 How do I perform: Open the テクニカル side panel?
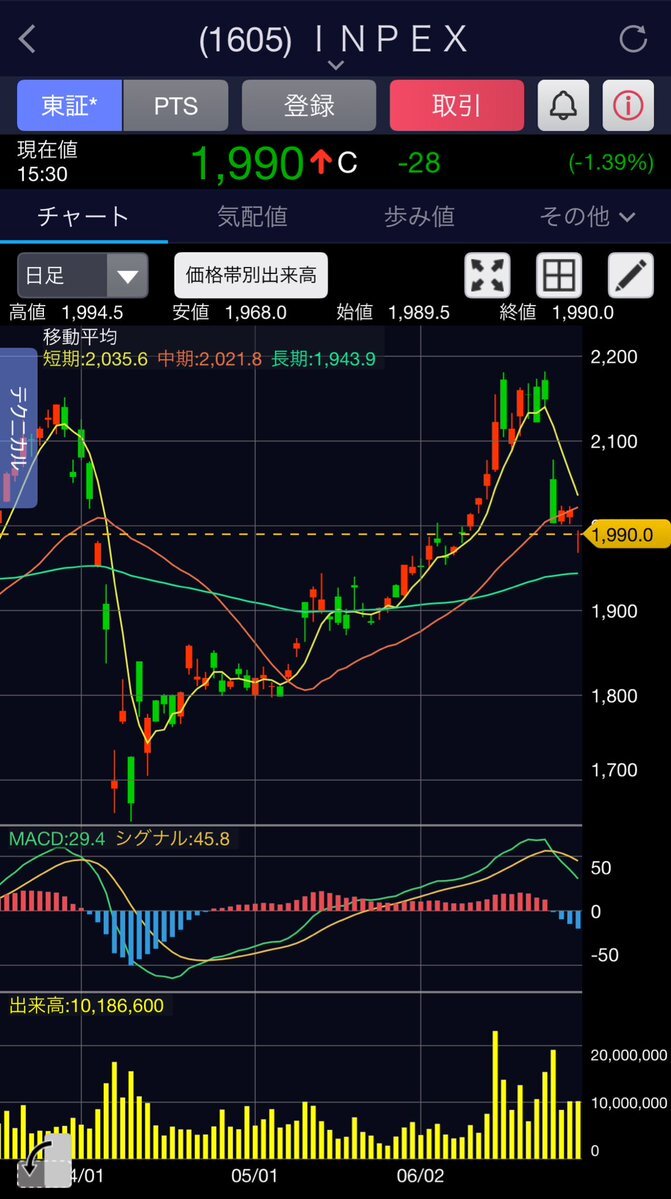[18, 428]
